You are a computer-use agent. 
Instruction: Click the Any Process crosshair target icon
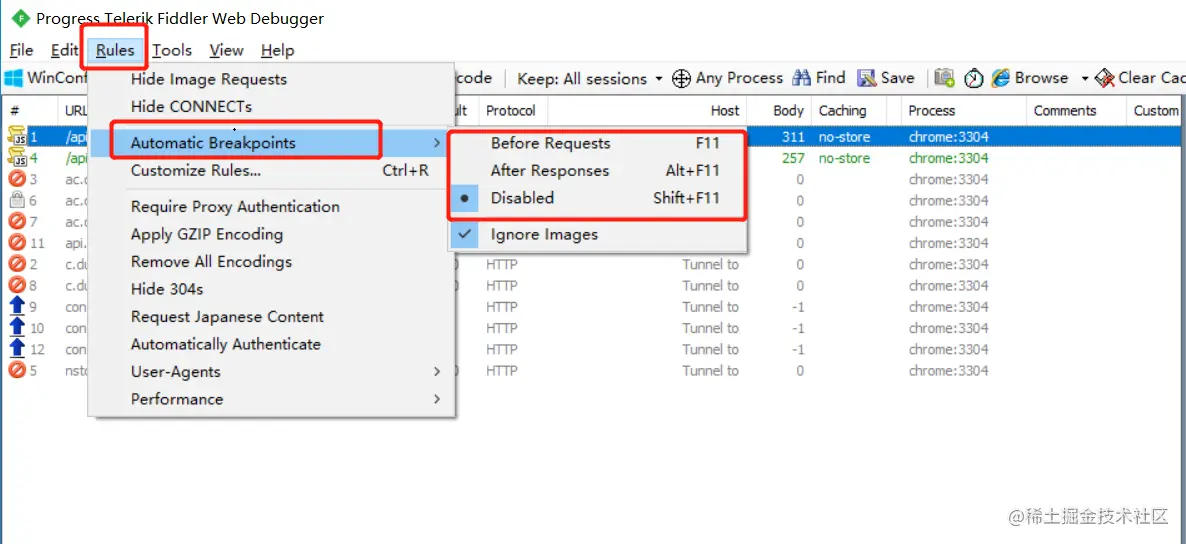681,78
